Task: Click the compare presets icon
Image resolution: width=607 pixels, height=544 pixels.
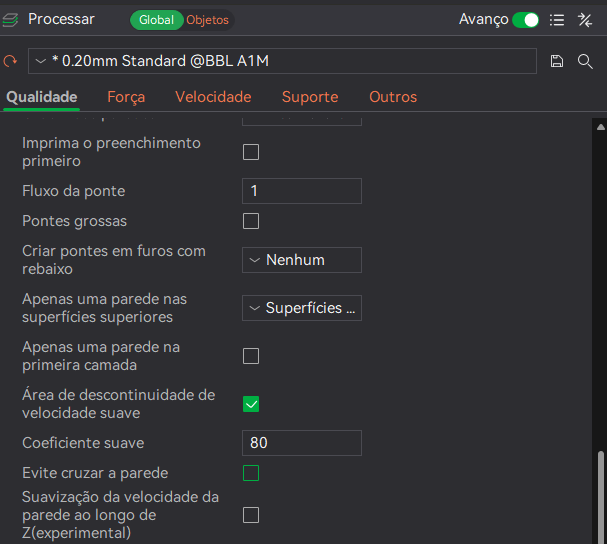Action: tap(585, 20)
